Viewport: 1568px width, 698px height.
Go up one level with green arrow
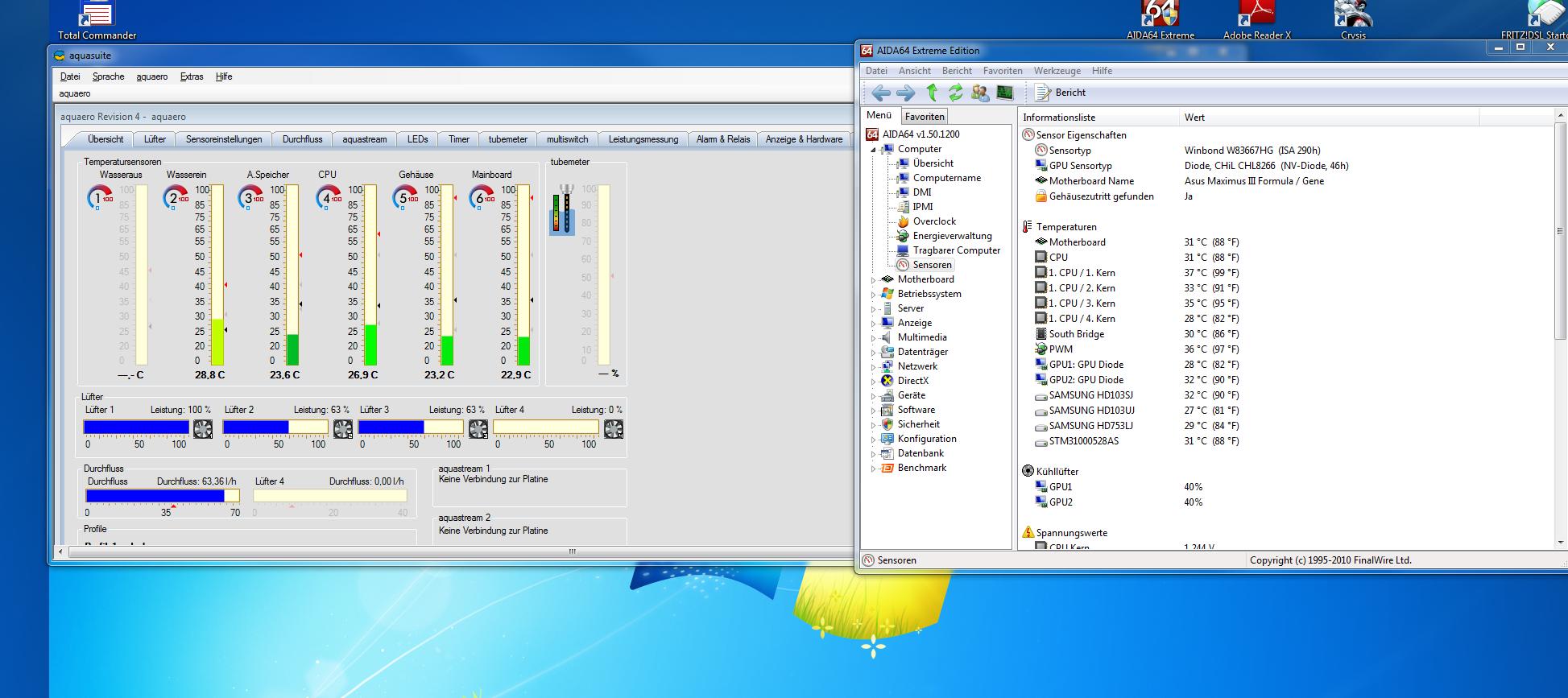932,93
